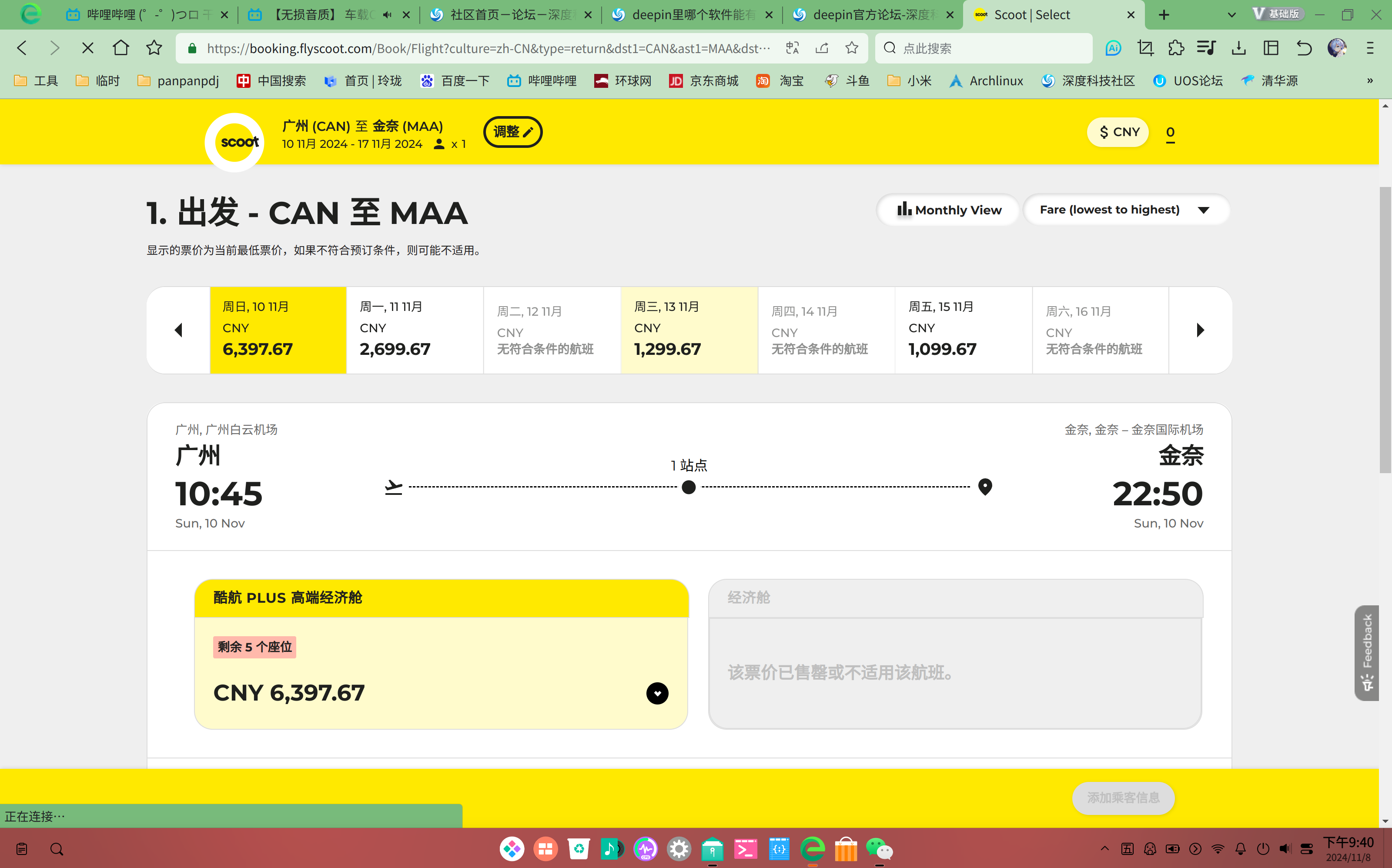The width and height of the screenshot is (1392, 868).
Task: Mute the 【无损音质】 tab speaker icon
Action: click(x=388, y=15)
